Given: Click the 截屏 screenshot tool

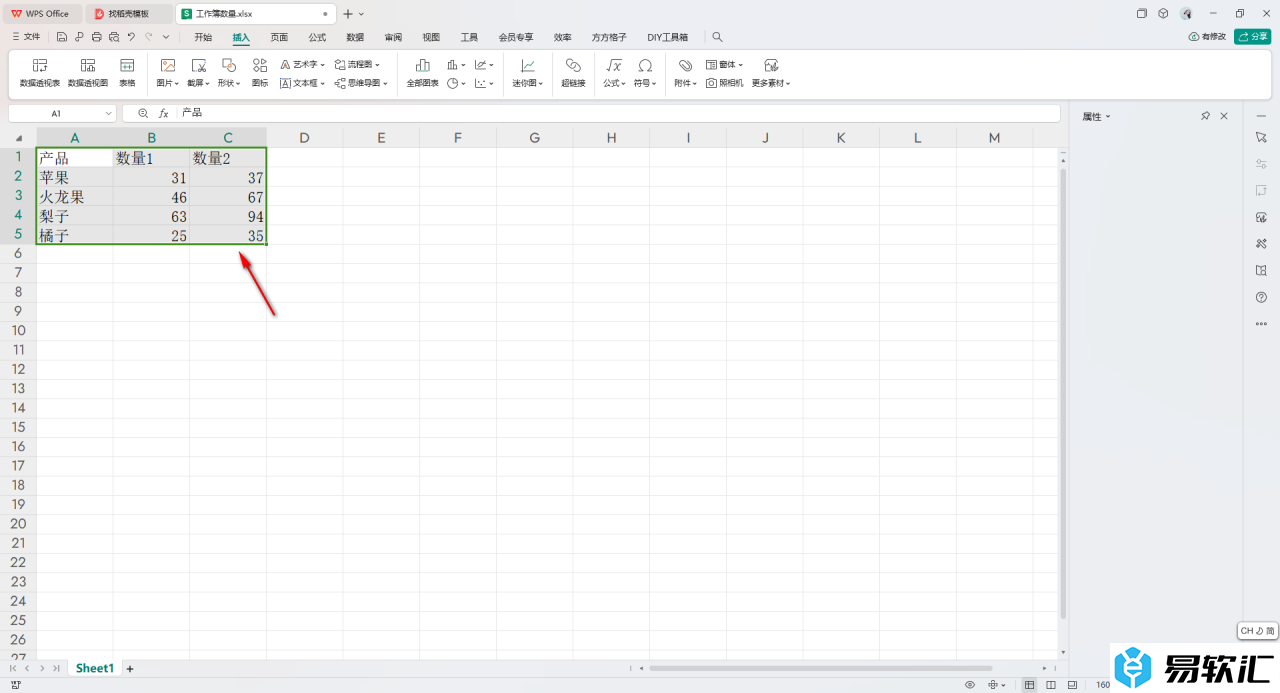Looking at the screenshot, I should click(x=198, y=72).
